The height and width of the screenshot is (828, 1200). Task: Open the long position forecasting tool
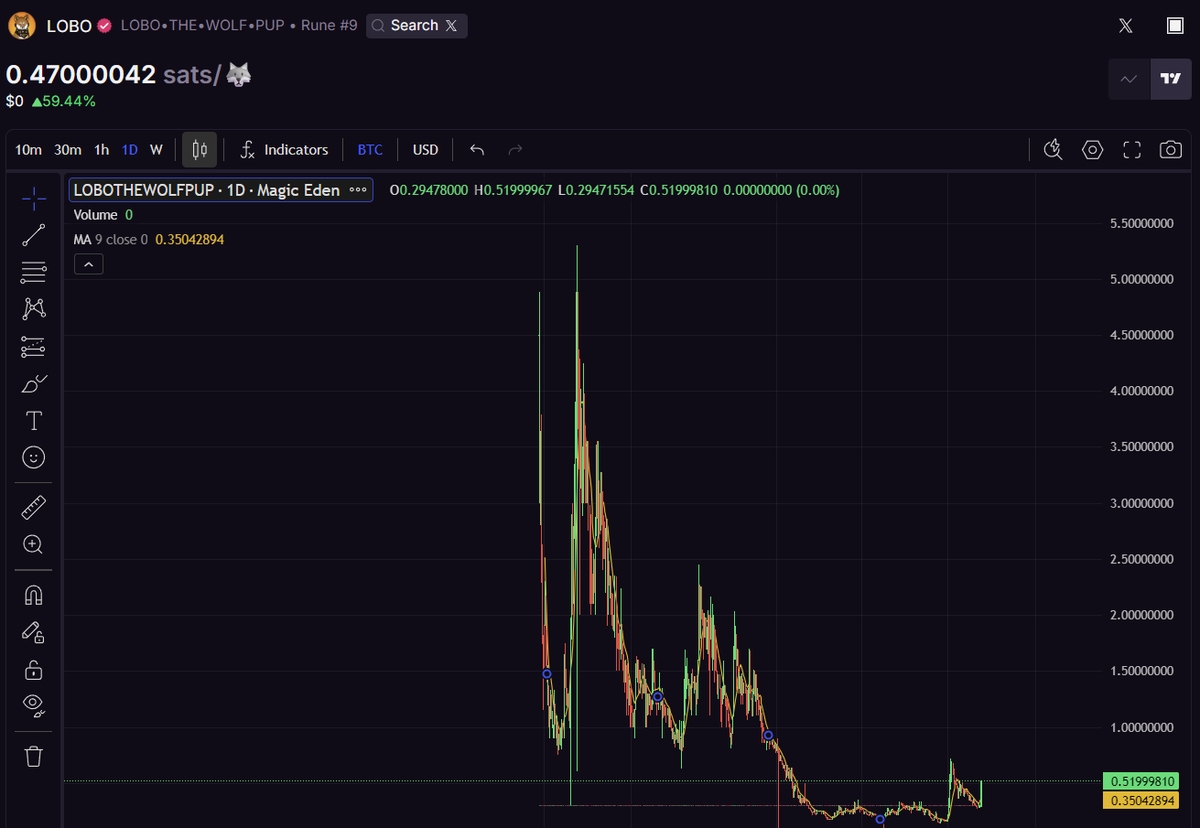tap(34, 346)
